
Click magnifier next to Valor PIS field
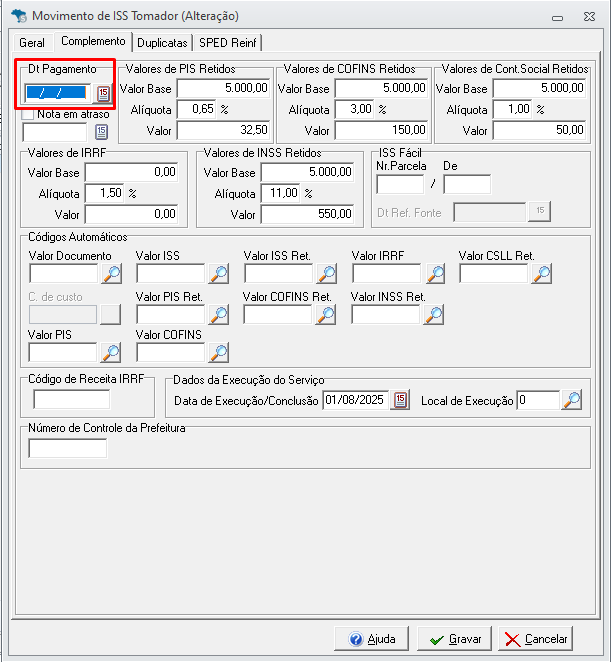pos(111,353)
